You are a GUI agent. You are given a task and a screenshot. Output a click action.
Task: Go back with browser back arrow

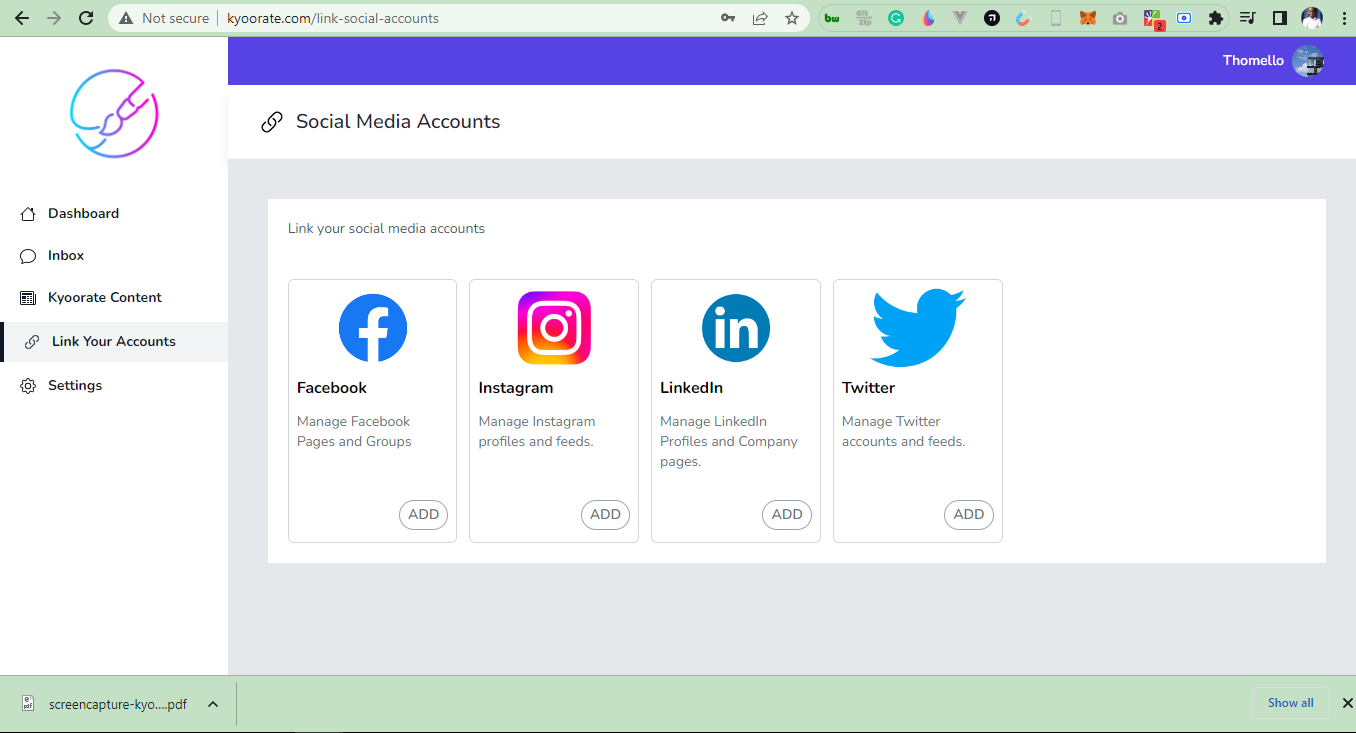tap(22, 18)
